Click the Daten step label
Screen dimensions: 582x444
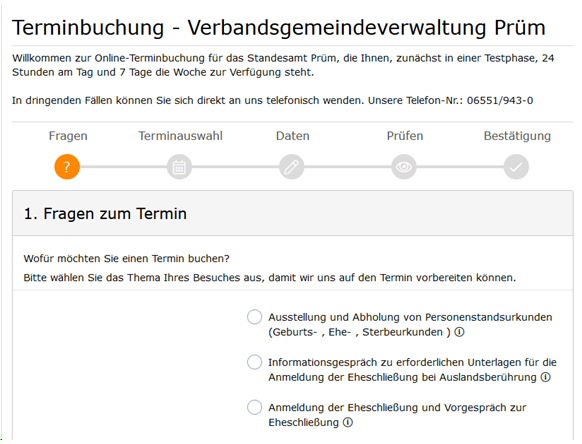click(x=292, y=136)
